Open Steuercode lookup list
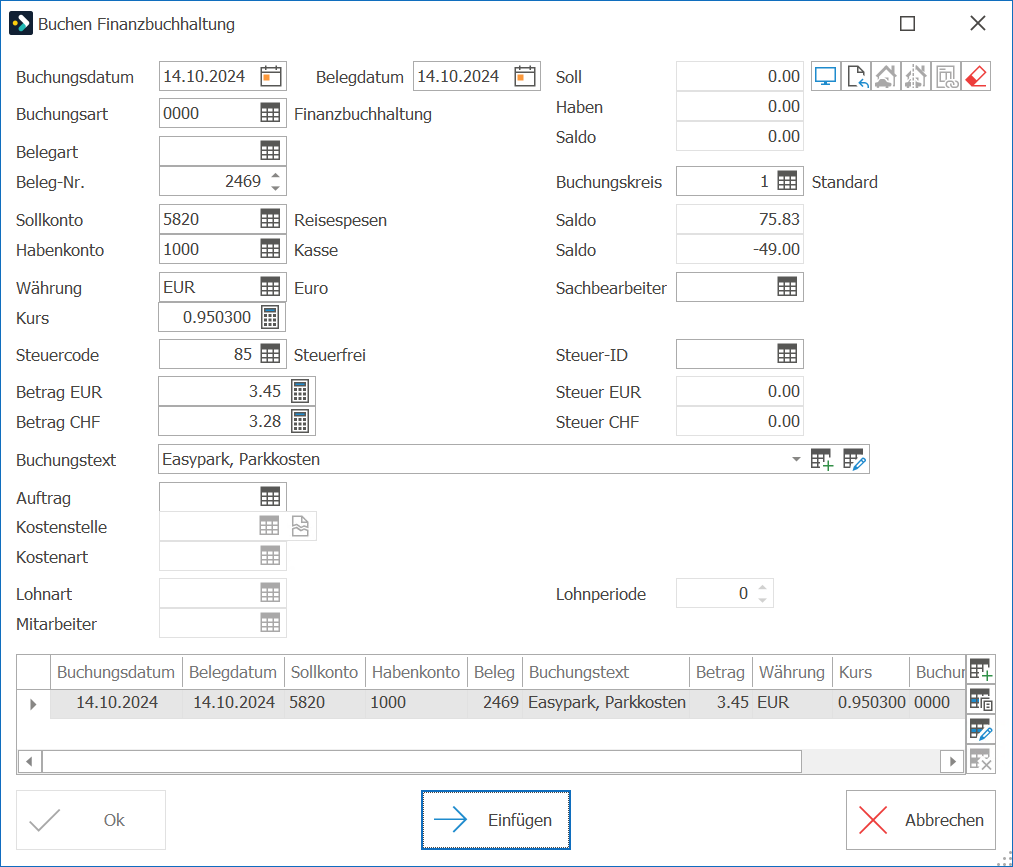 pyautogui.click(x=270, y=354)
